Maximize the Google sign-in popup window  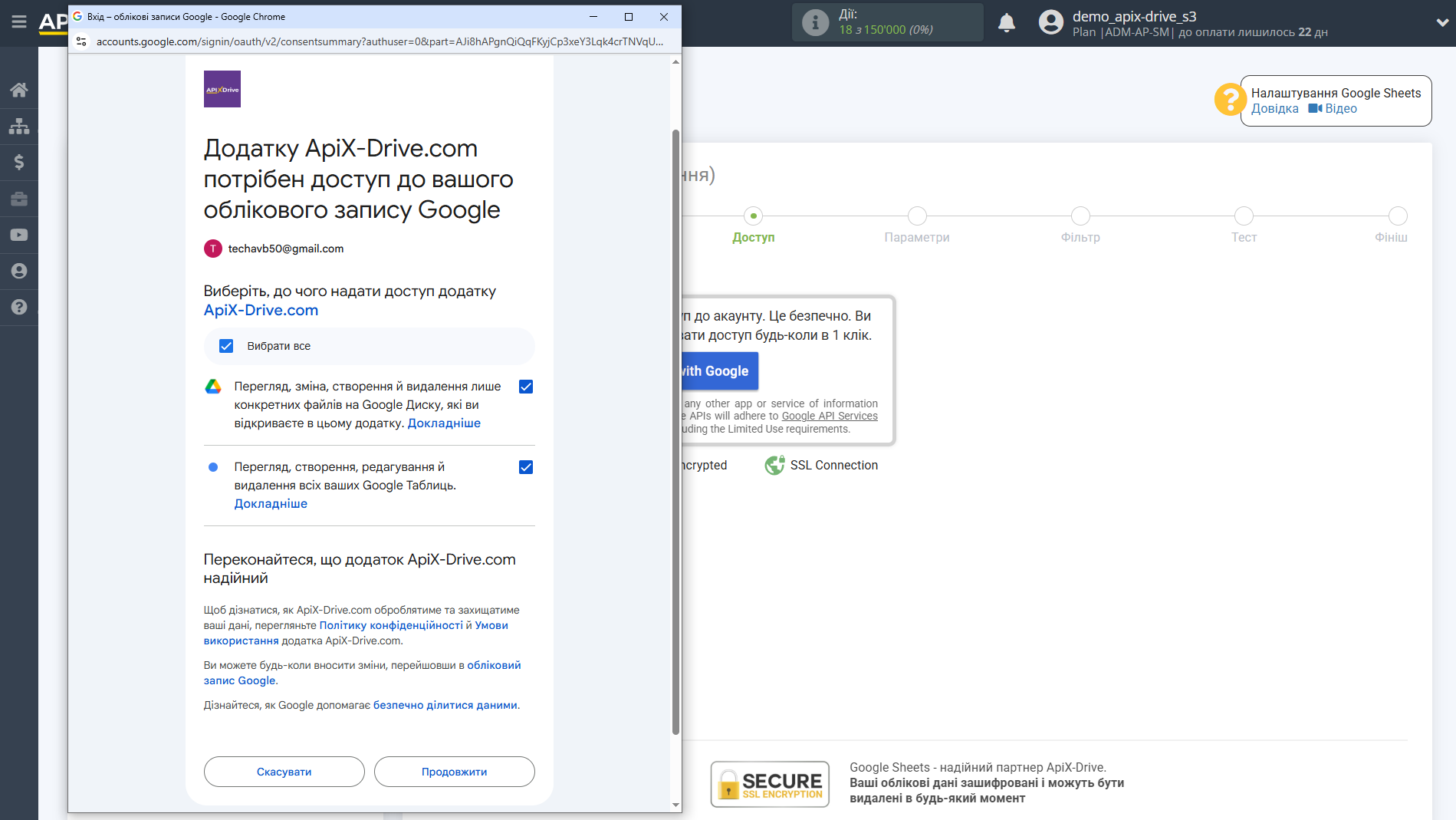point(629,17)
